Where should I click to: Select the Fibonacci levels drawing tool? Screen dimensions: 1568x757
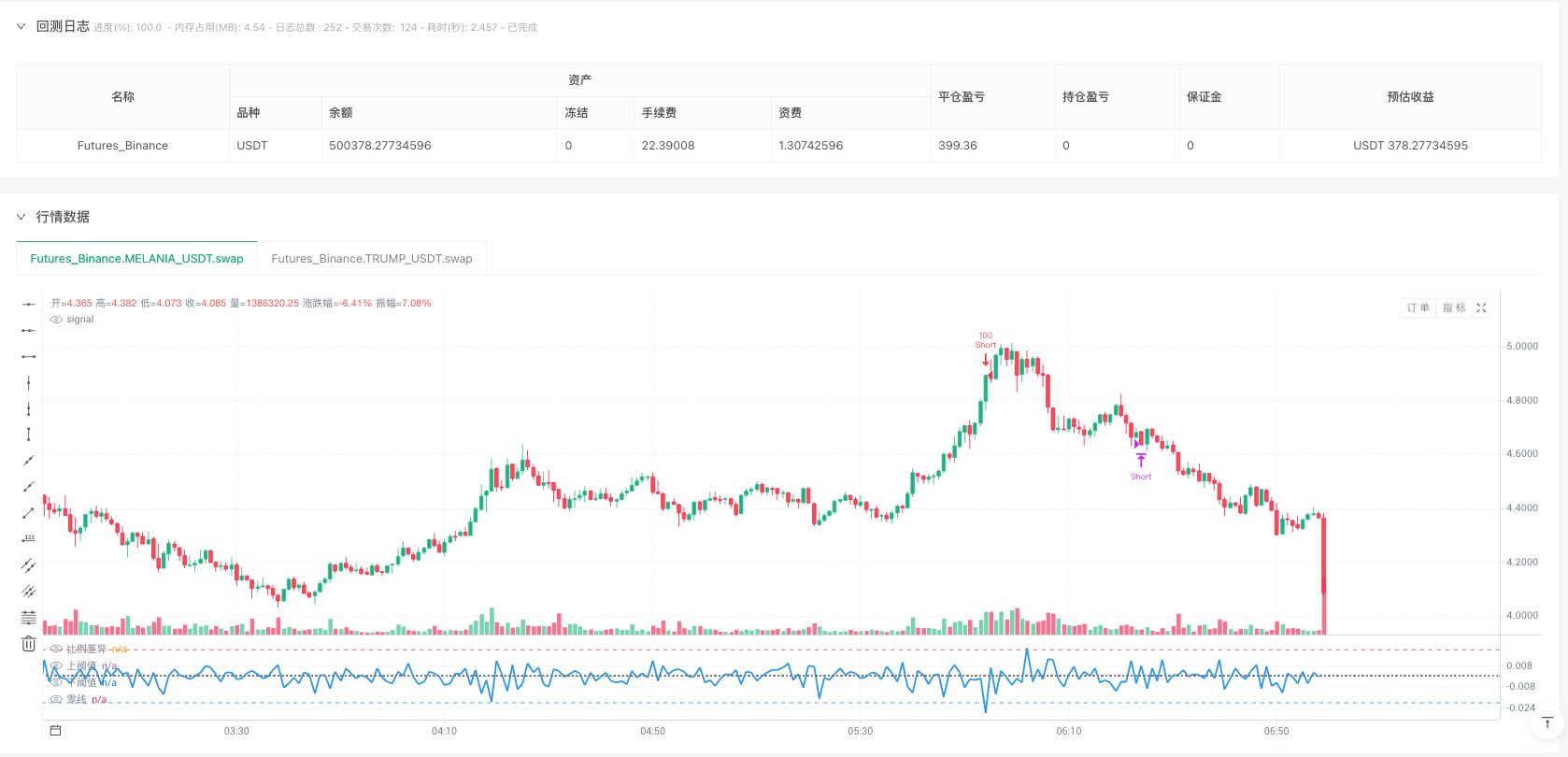pos(29,617)
